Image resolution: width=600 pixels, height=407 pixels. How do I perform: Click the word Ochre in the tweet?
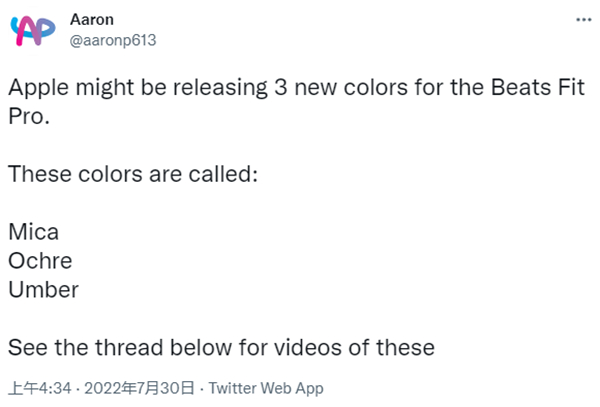click(39, 260)
